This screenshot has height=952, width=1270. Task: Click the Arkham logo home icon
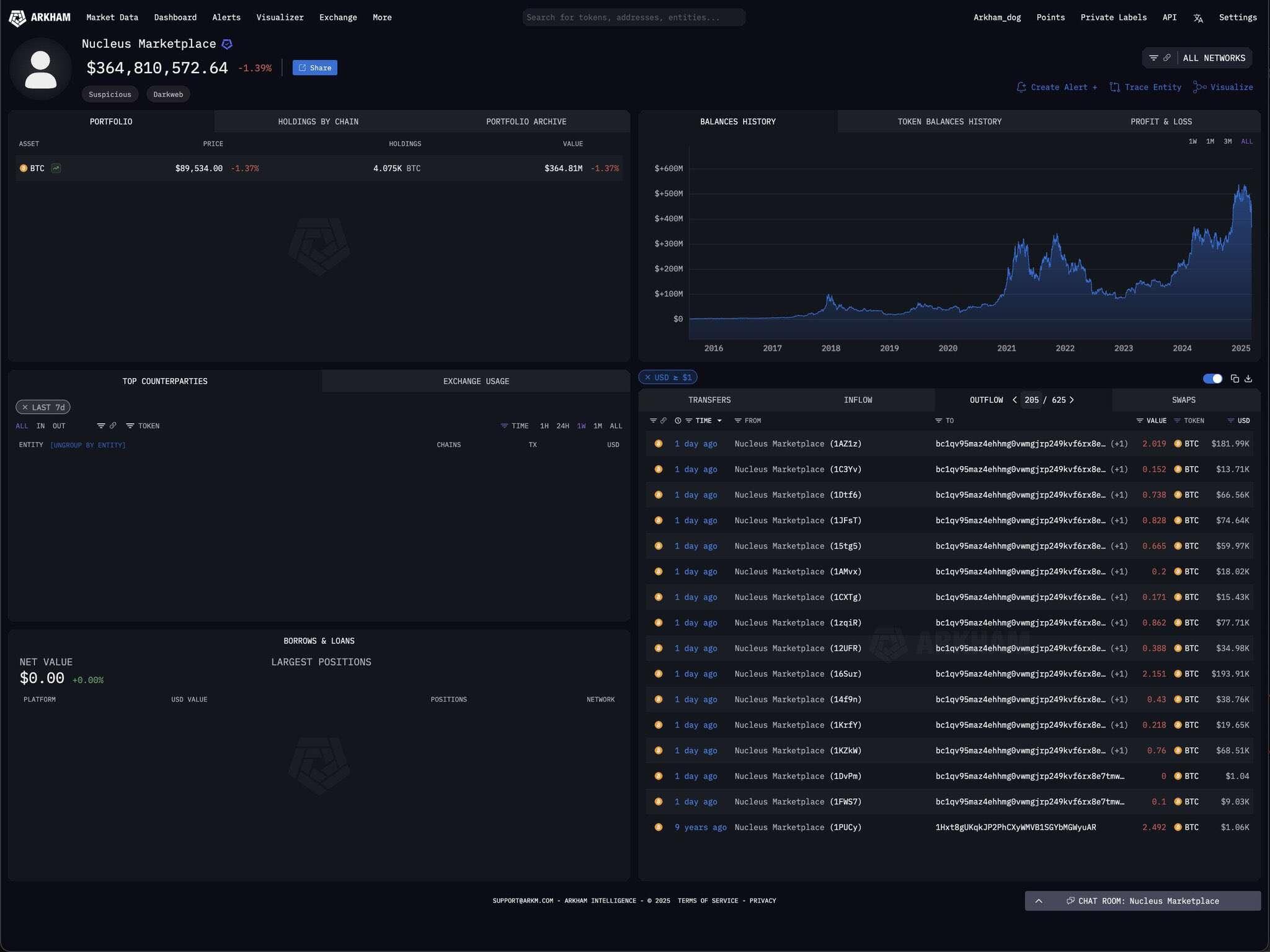[x=17, y=17]
